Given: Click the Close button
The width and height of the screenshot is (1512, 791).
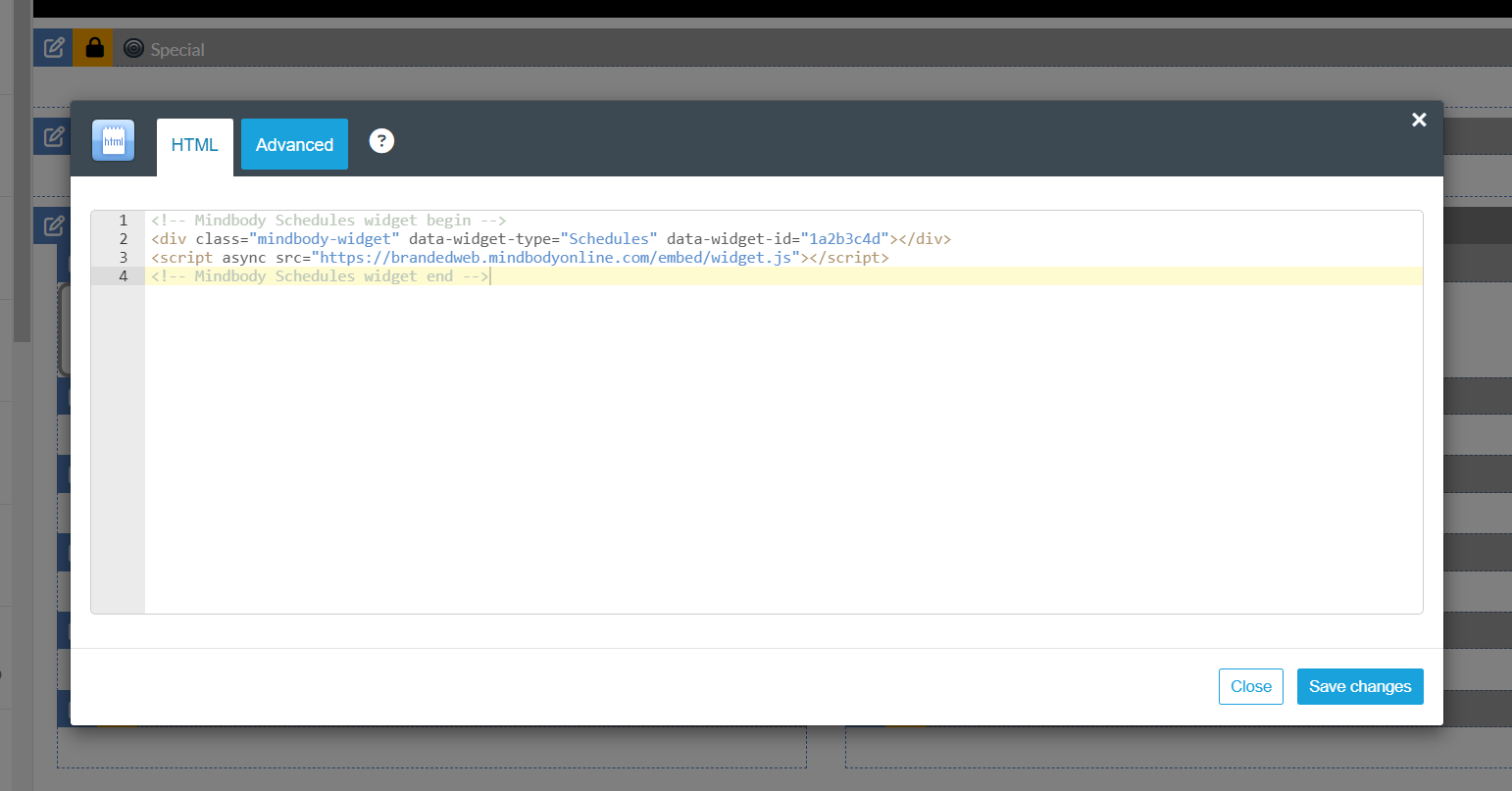Looking at the screenshot, I should pos(1251,686).
